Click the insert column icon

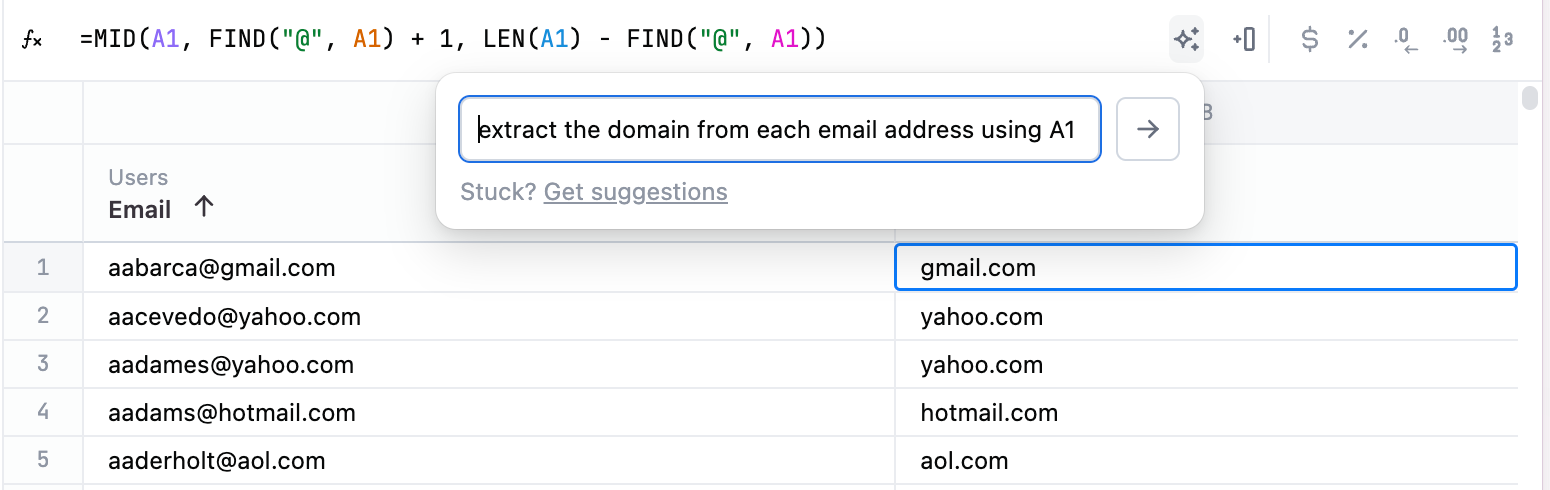point(1244,40)
